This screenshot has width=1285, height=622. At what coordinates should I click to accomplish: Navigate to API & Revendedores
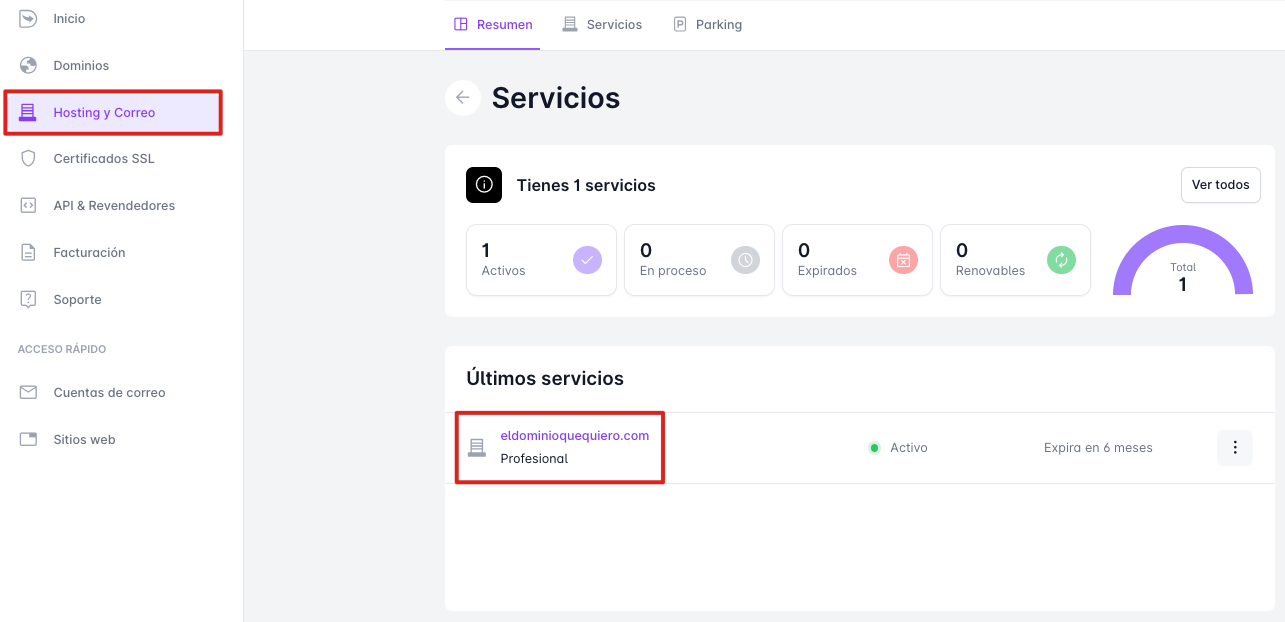point(114,206)
